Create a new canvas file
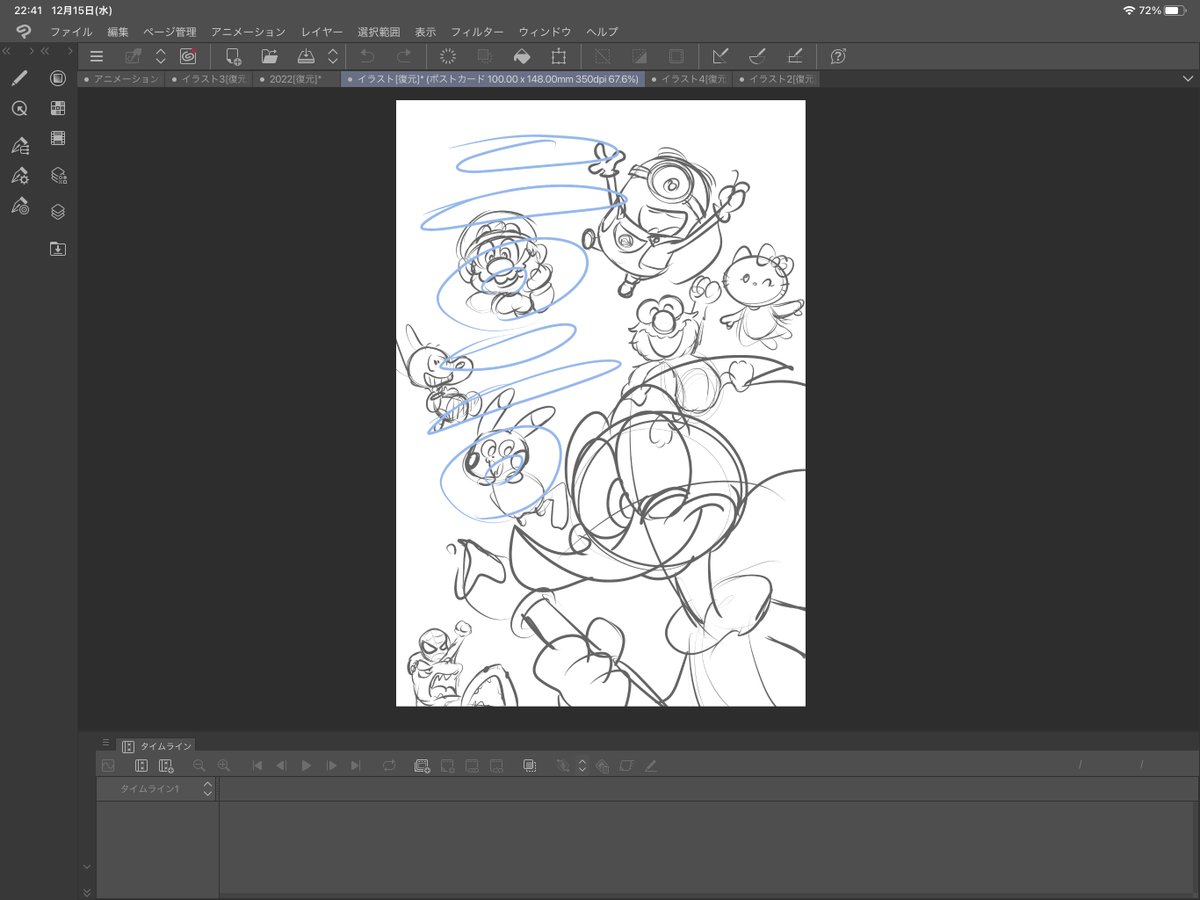This screenshot has height=900, width=1200. (x=233, y=57)
